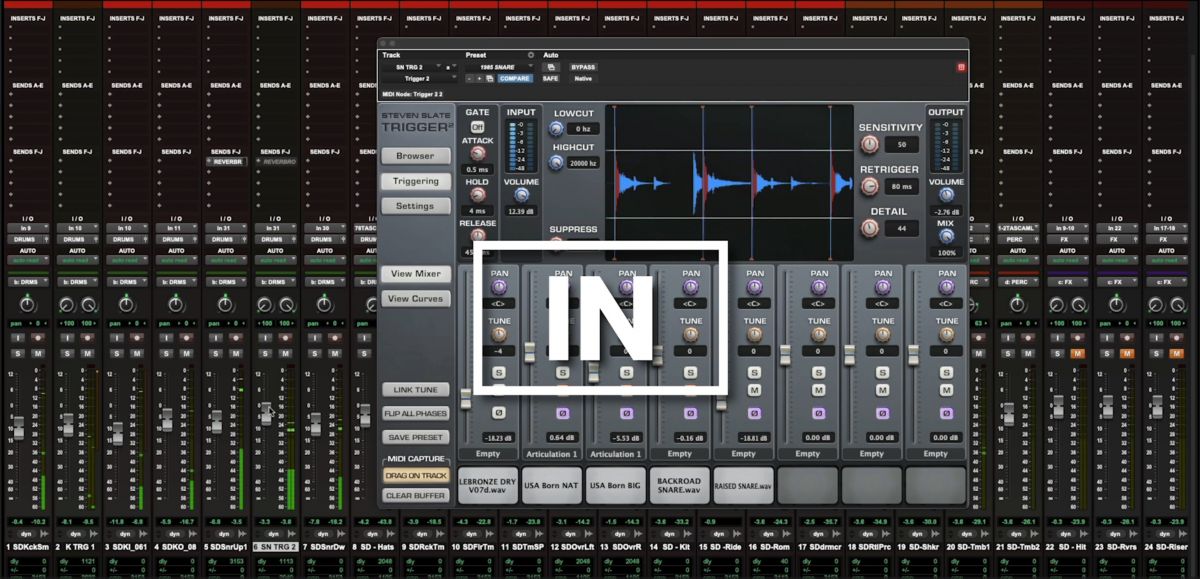Viewport: 1200px width, 579px height.
Task: Open the Trigger 2 insert dropdown
Action: (x=420, y=76)
